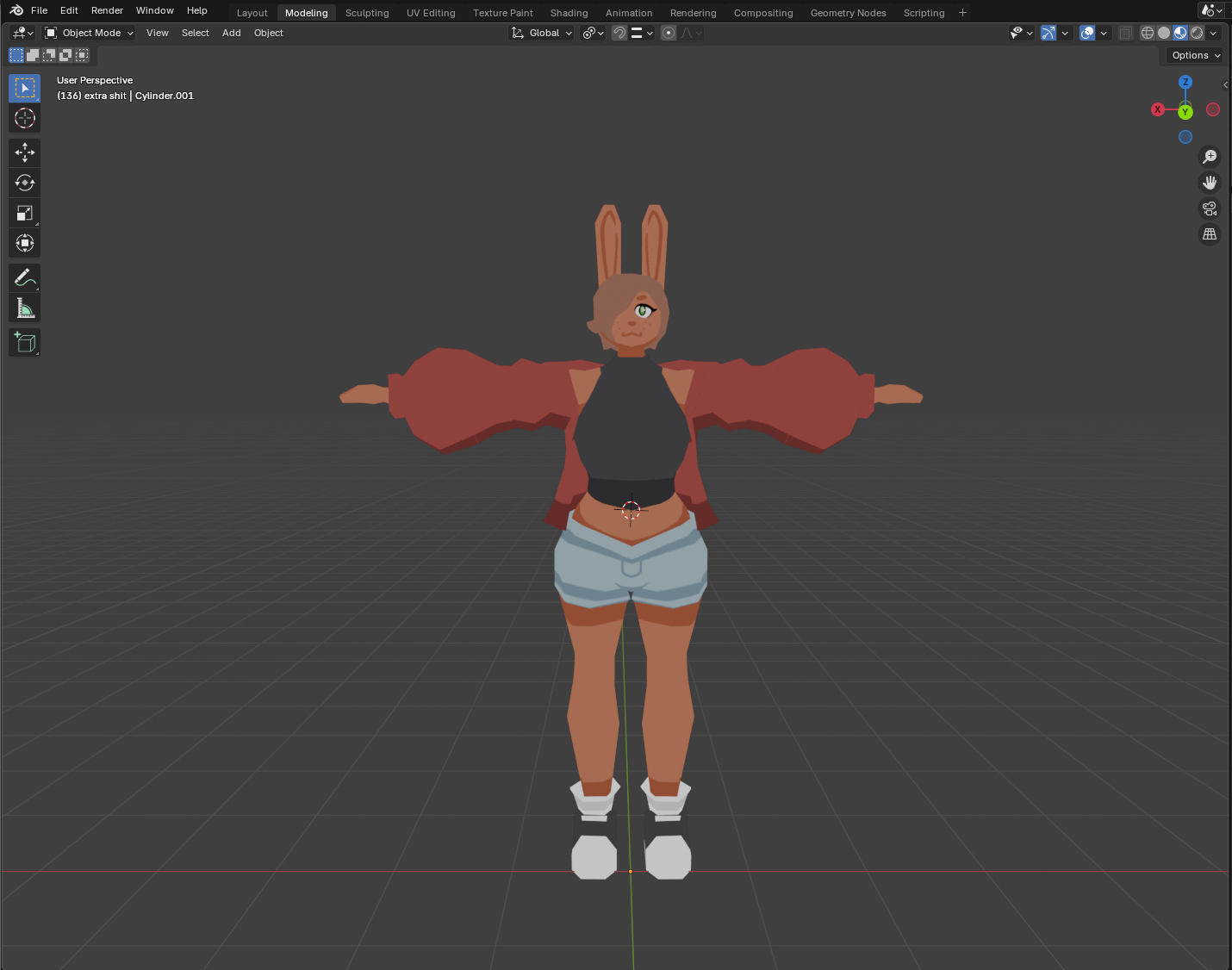Choose the Annotate pencil tool
This screenshot has width=1232, height=970.
tap(24, 277)
